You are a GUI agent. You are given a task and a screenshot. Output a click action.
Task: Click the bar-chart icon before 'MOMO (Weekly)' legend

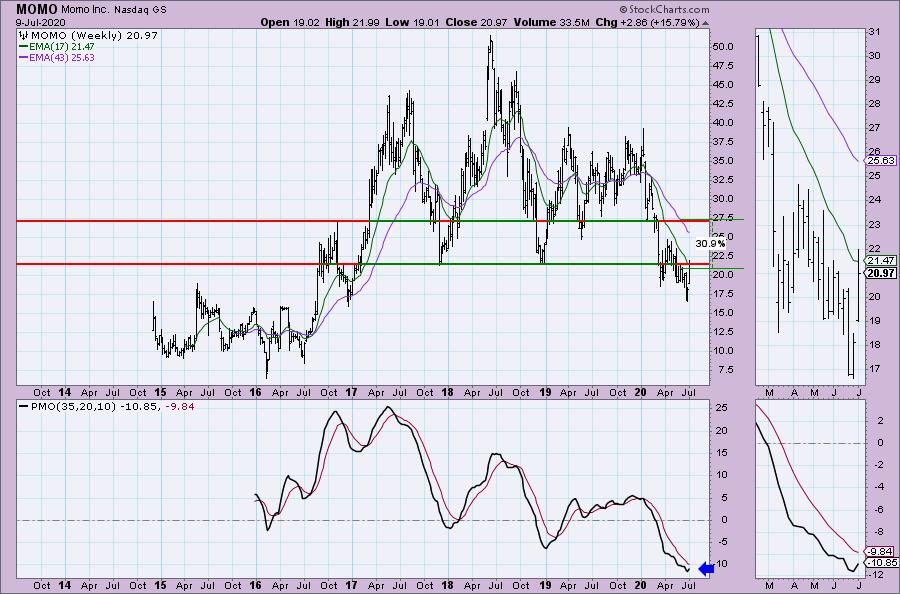tap(24, 35)
